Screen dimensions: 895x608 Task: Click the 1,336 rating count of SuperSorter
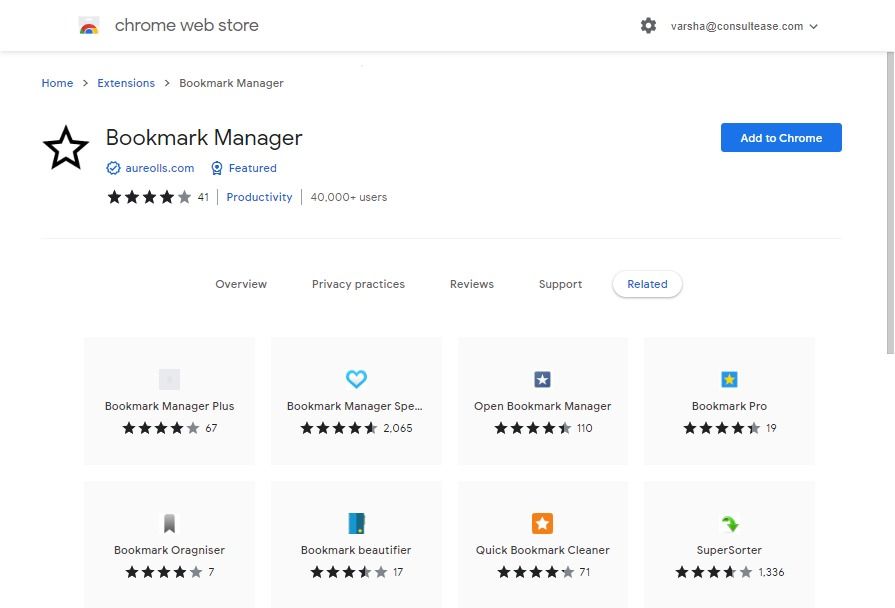tap(771, 572)
